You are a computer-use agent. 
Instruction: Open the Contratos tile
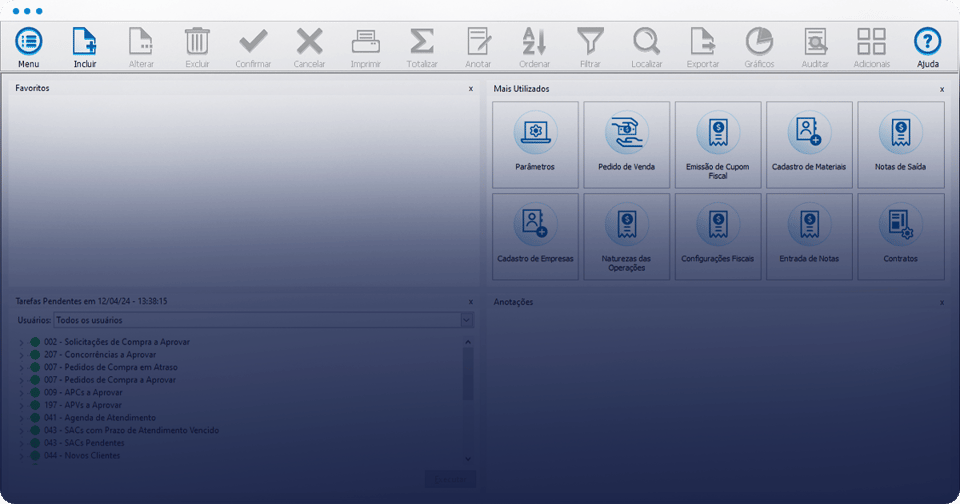[901, 236]
